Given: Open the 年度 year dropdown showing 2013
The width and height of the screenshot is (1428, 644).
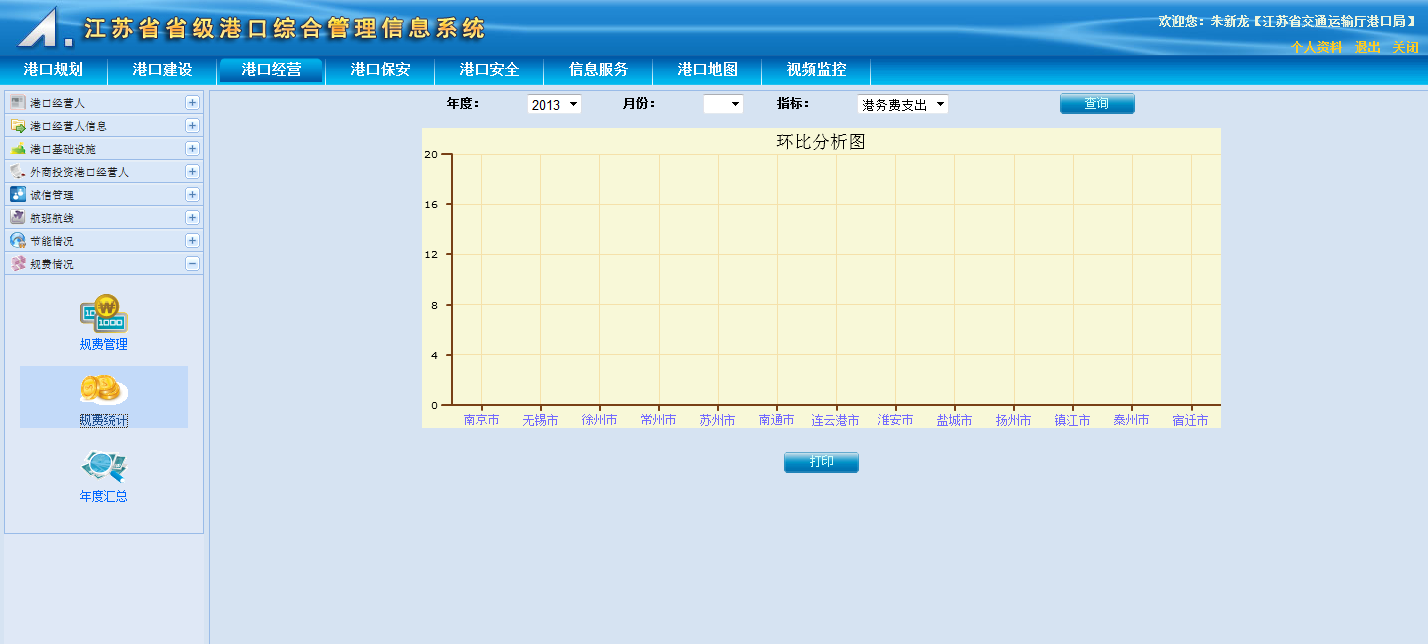Looking at the screenshot, I should tap(554, 104).
